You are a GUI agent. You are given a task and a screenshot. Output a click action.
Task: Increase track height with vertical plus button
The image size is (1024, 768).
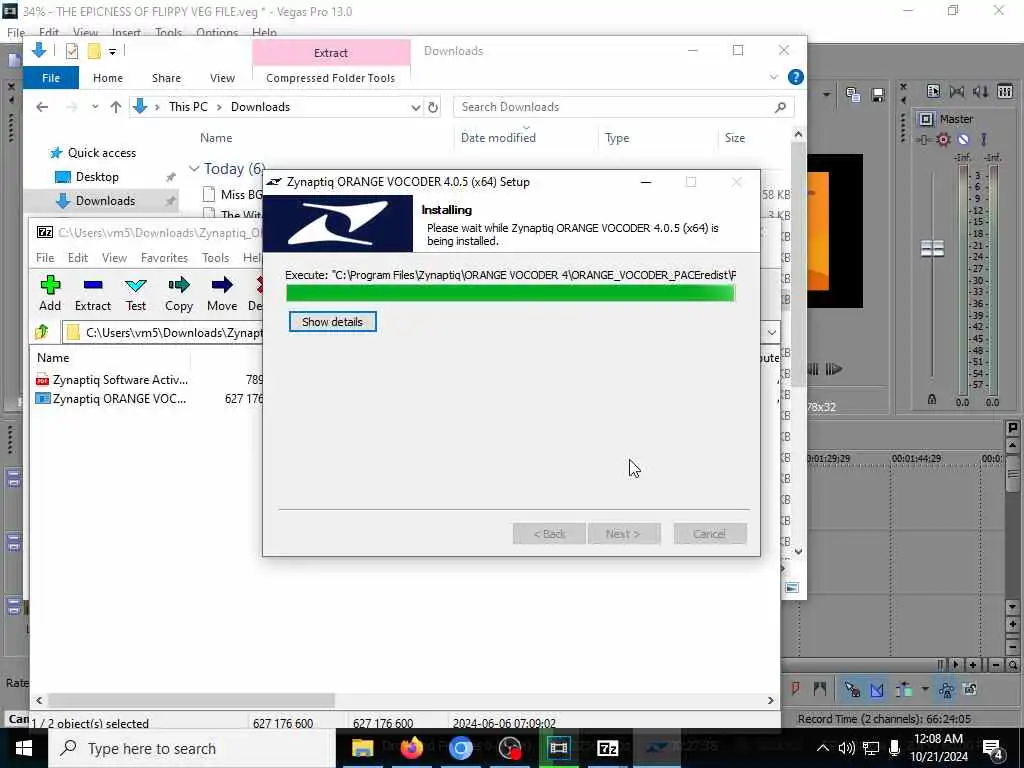coord(1012,625)
